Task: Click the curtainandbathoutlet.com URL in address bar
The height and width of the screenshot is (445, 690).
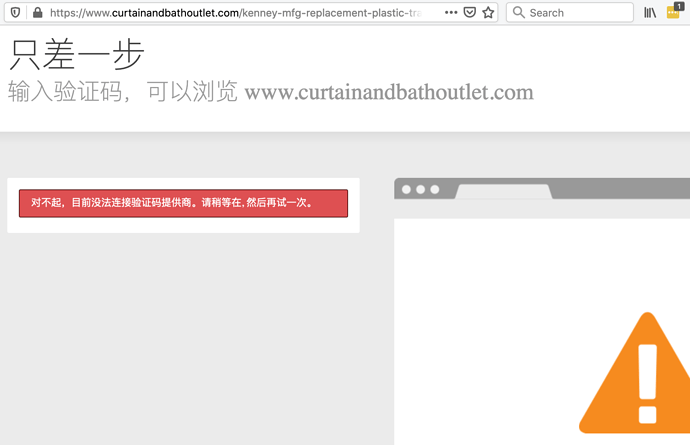Action: pos(235,13)
